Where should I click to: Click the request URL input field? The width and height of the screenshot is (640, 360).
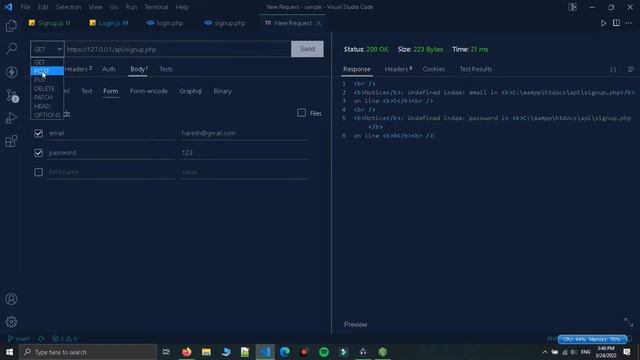[x=178, y=49]
